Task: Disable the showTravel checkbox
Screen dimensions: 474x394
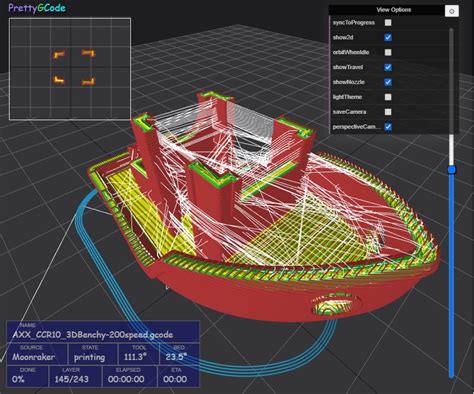Action: point(388,67)
